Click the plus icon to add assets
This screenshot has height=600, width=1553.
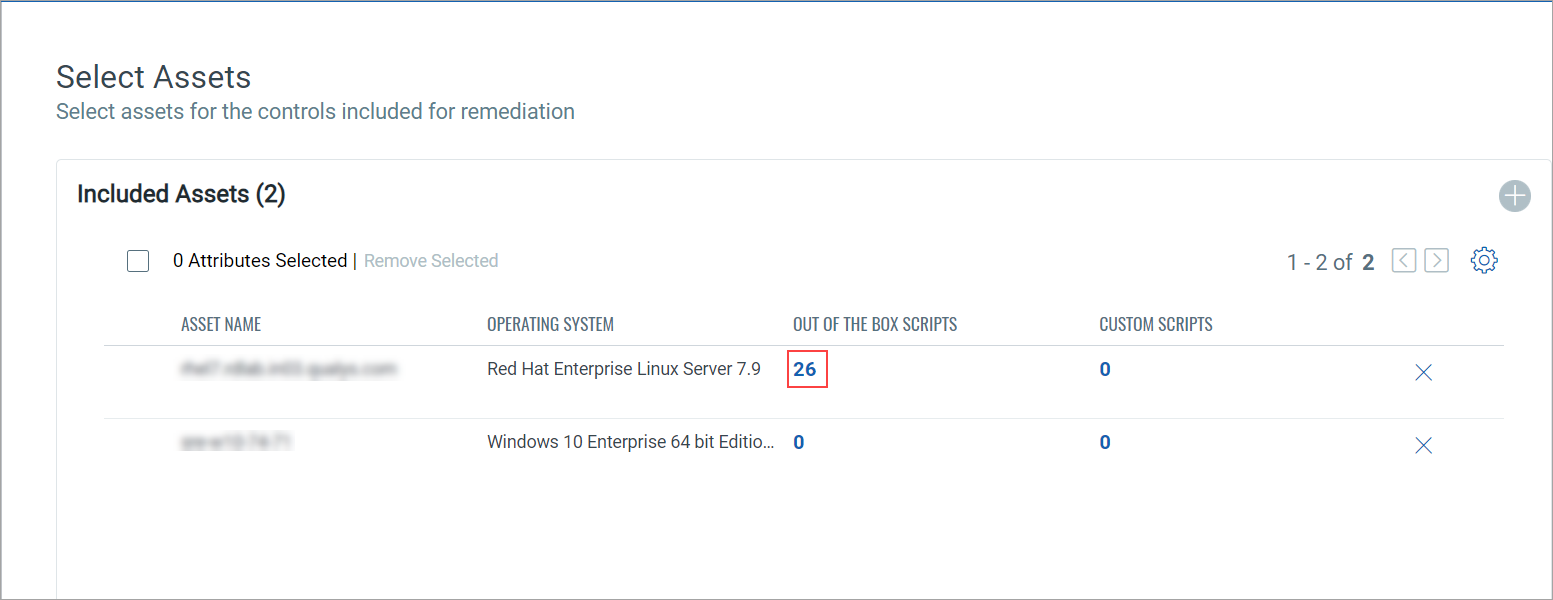(x=1515, y=196)
